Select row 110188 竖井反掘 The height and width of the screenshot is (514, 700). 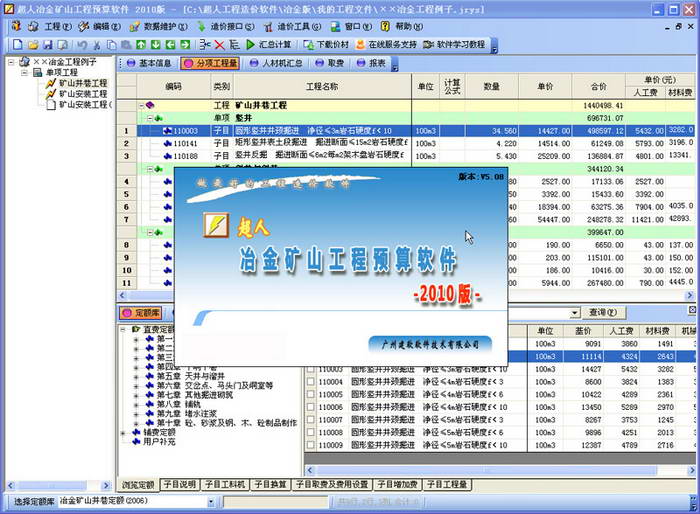click(407, 156)
